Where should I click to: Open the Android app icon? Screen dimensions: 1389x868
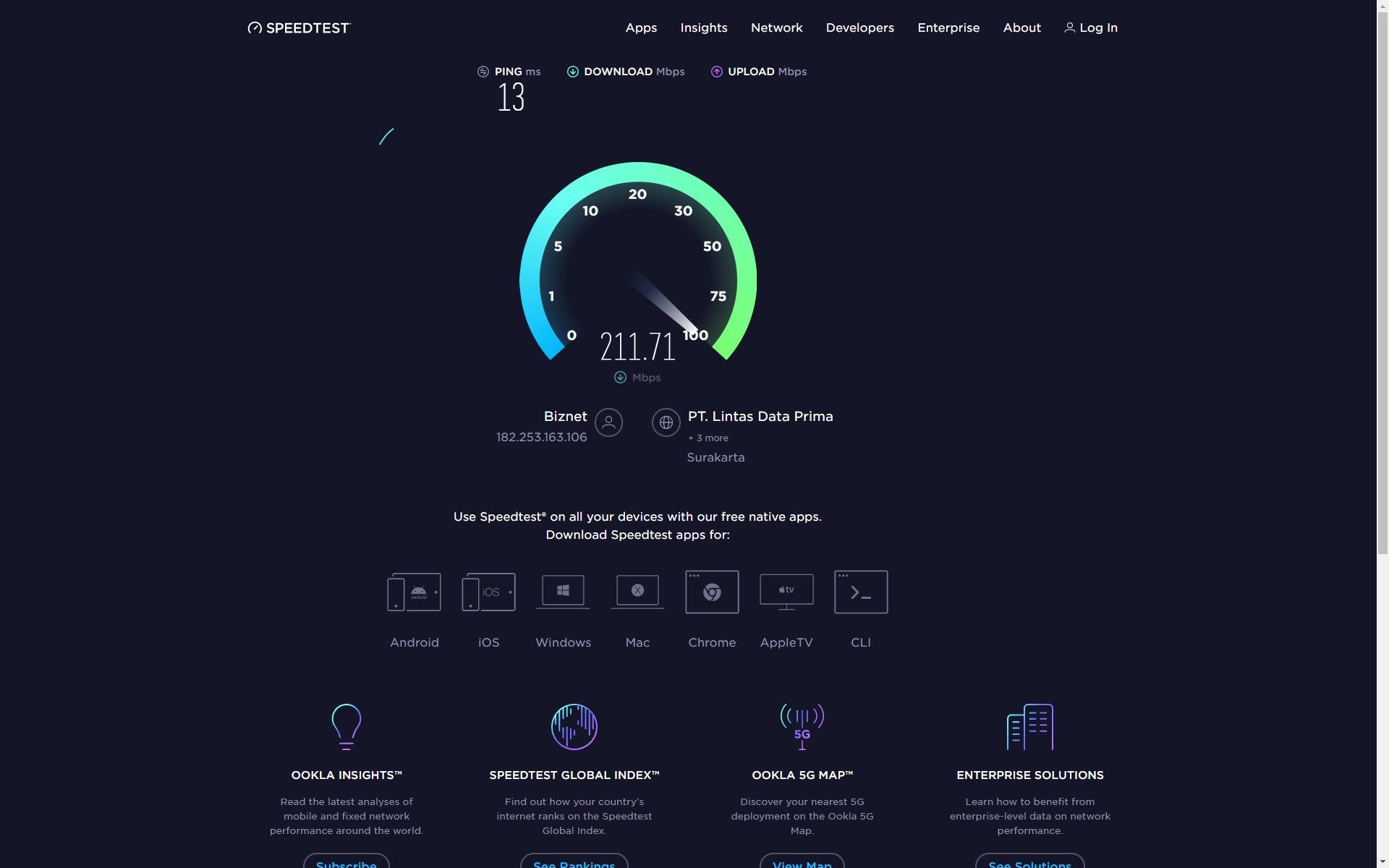415,592
